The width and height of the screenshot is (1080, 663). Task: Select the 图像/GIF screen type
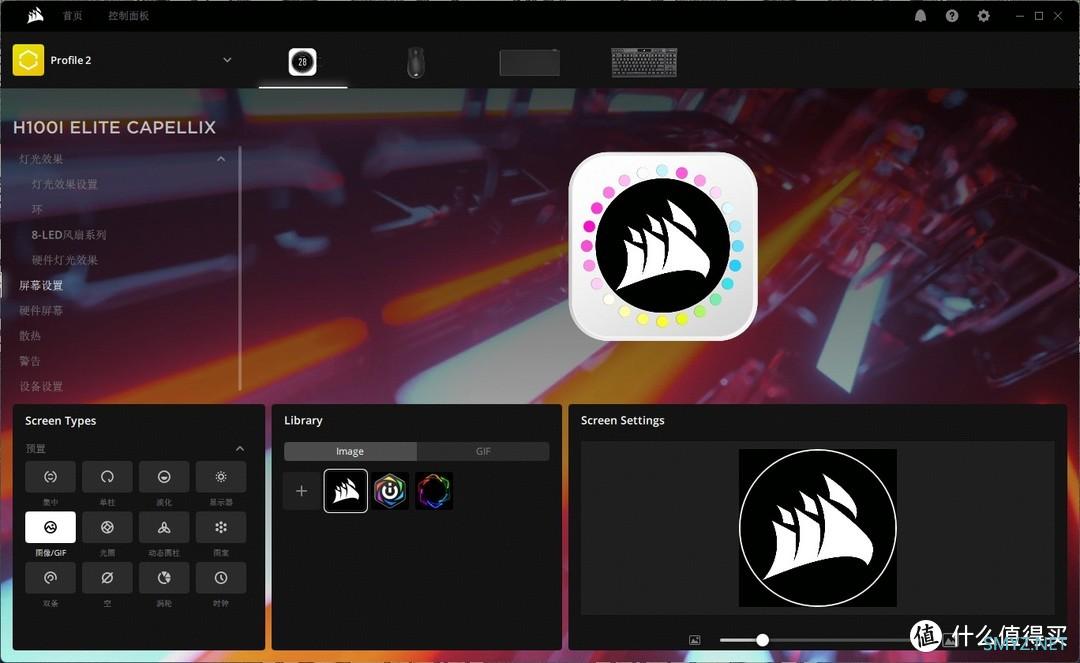point(50,527)
